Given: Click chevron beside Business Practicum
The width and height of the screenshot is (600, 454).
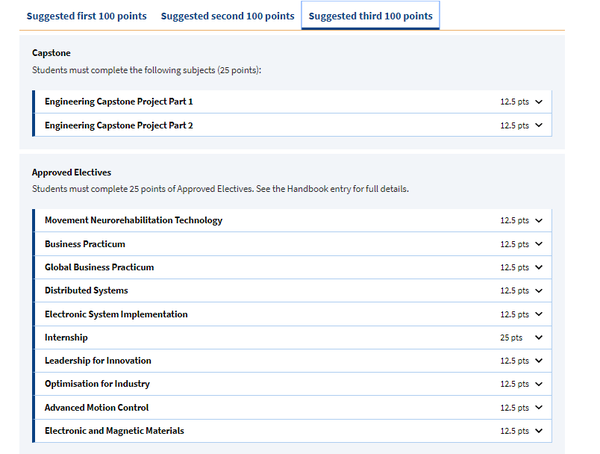Looking at the screenshot, I should pos(539,244).
